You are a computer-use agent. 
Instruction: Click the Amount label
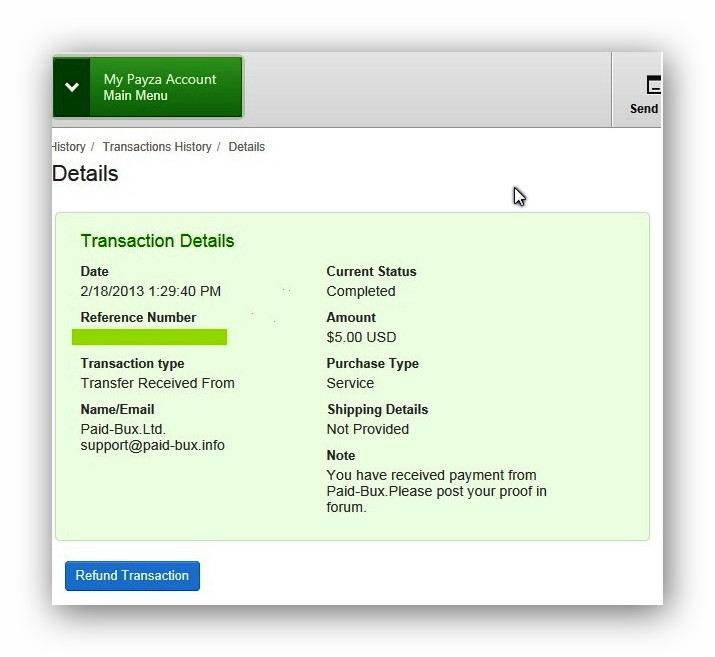tap(351, 317)
